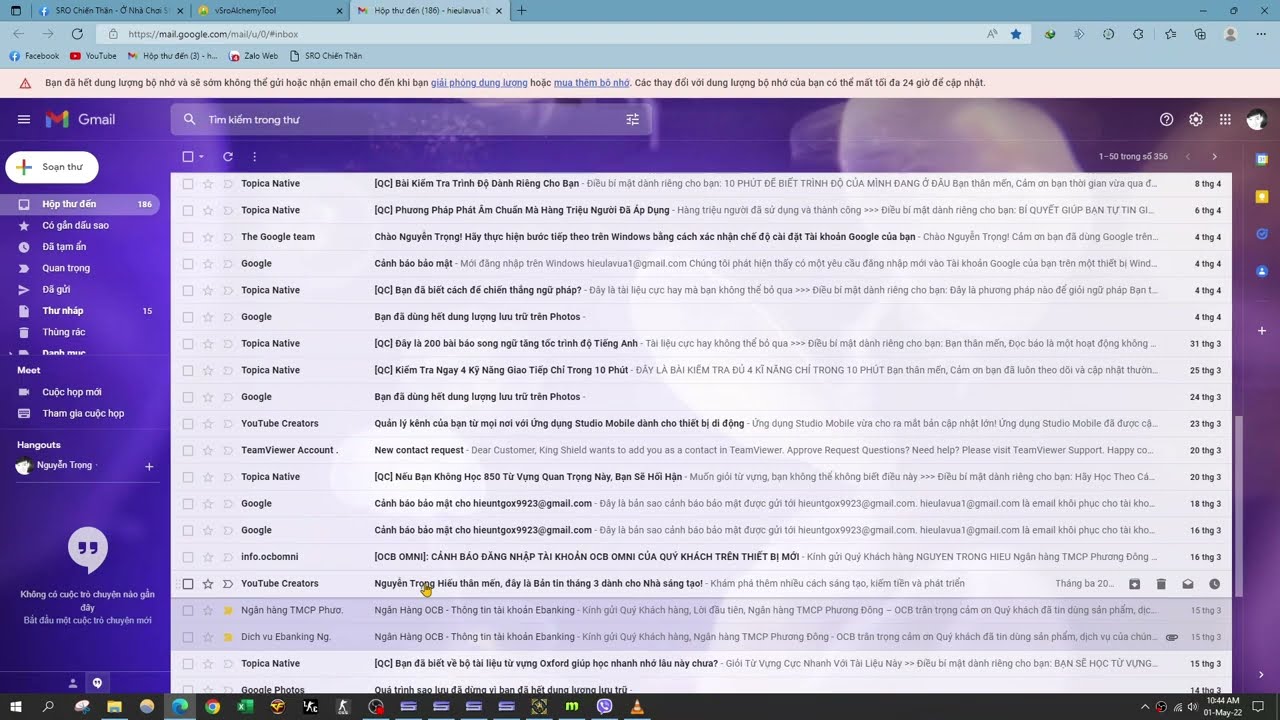Click the browser address bar URL

tap(214, 34)
